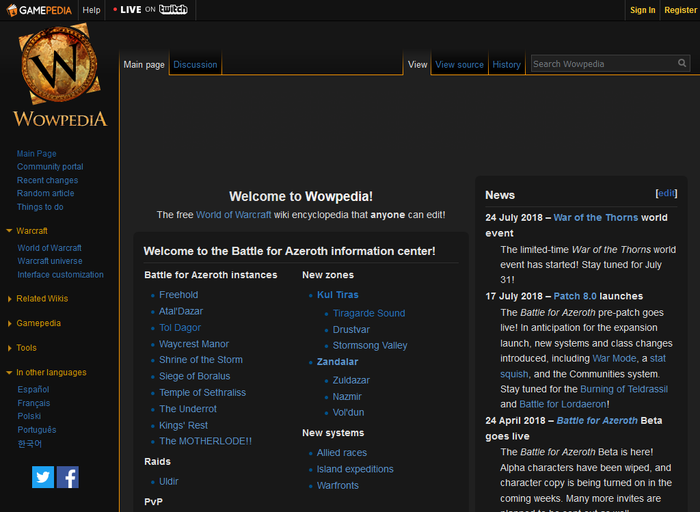Click the Sign In link
700x512 pixels.
642,10
